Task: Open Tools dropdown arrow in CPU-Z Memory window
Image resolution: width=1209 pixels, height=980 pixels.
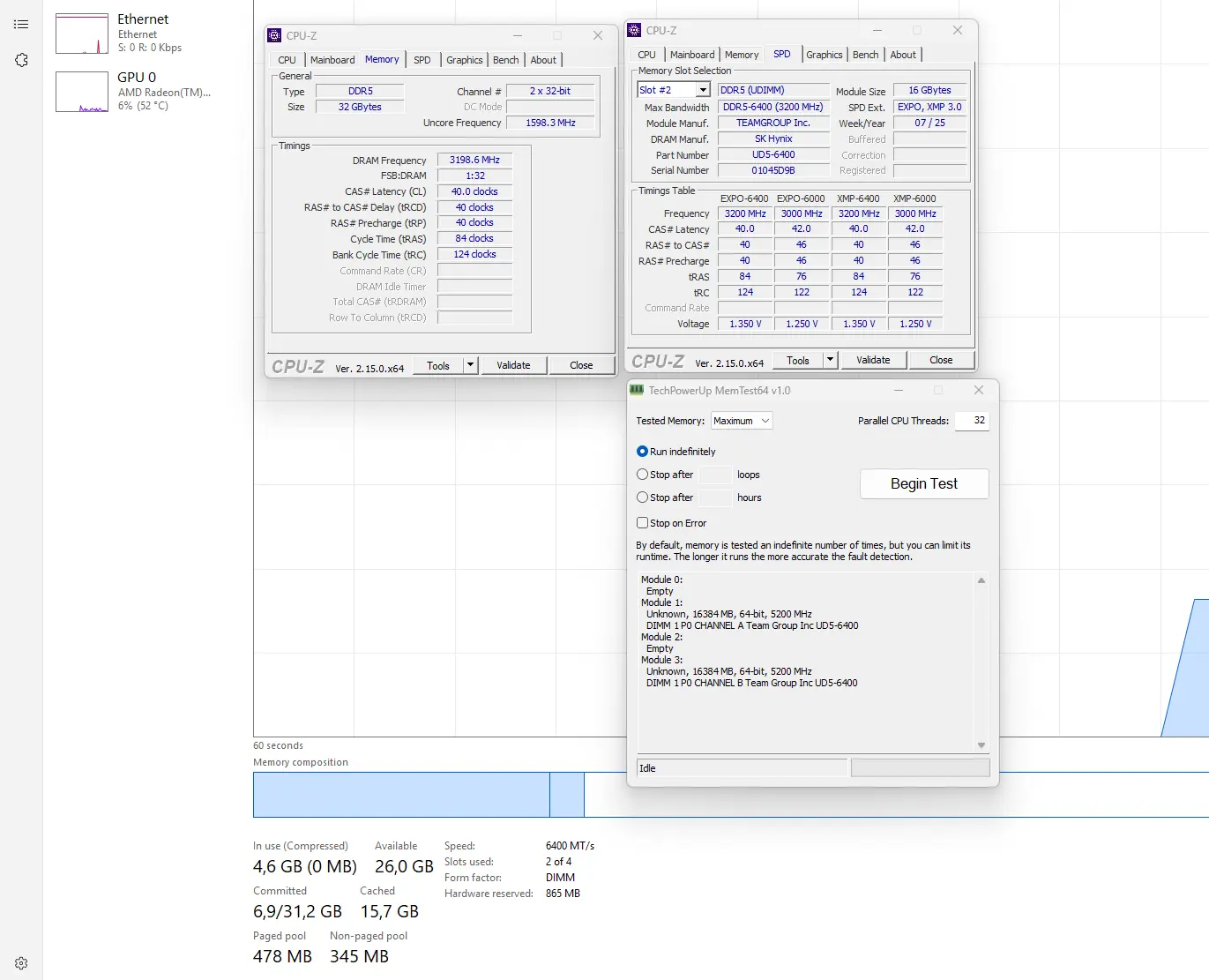Action: coord(471,365)
